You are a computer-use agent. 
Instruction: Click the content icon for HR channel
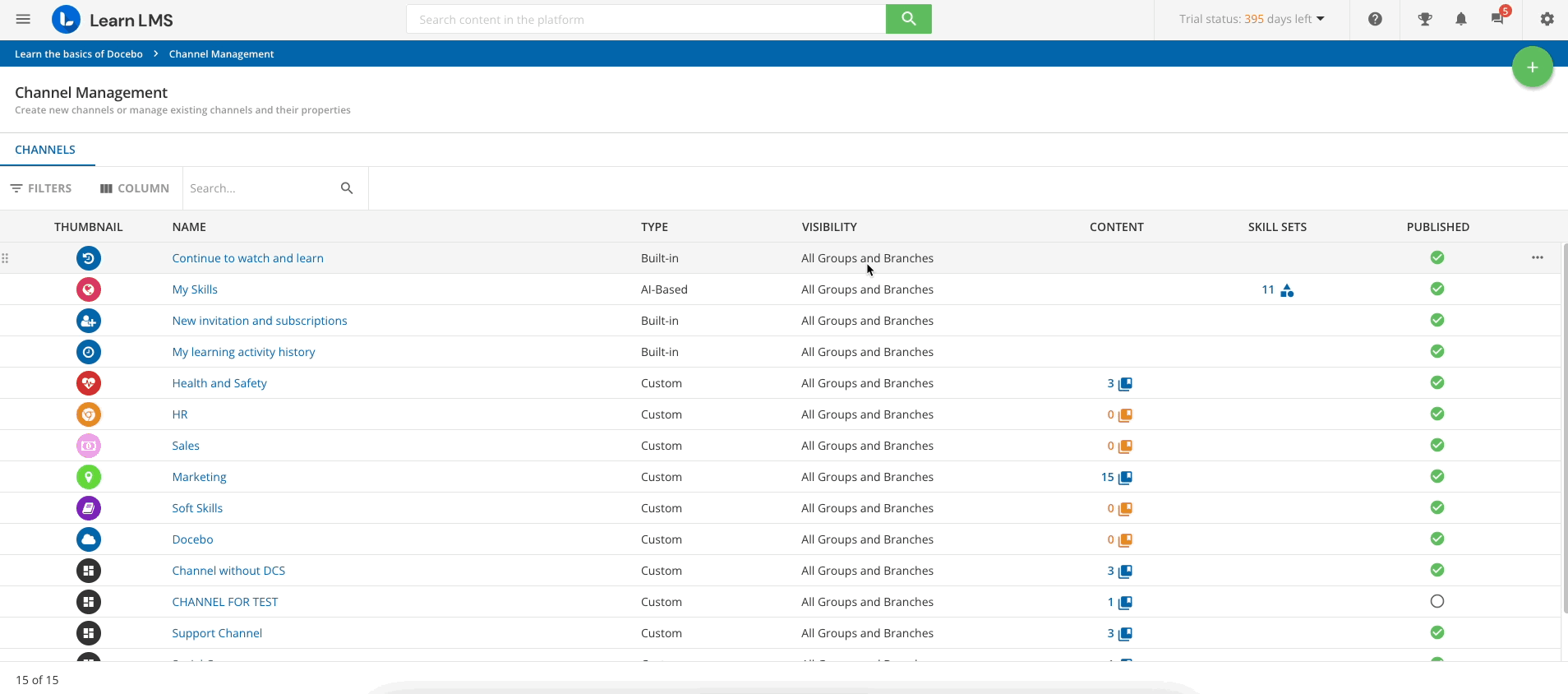(x=1125, y=415)
